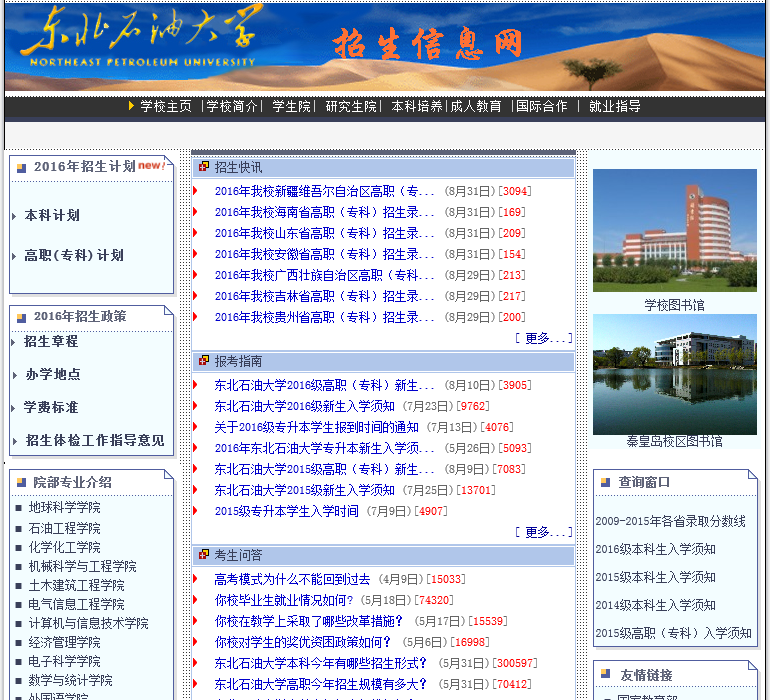770x700 pixels.
Task: Open the Xinjiang 新疆维吾尔自治区高职 news item
Action: [x=325, y=191]
